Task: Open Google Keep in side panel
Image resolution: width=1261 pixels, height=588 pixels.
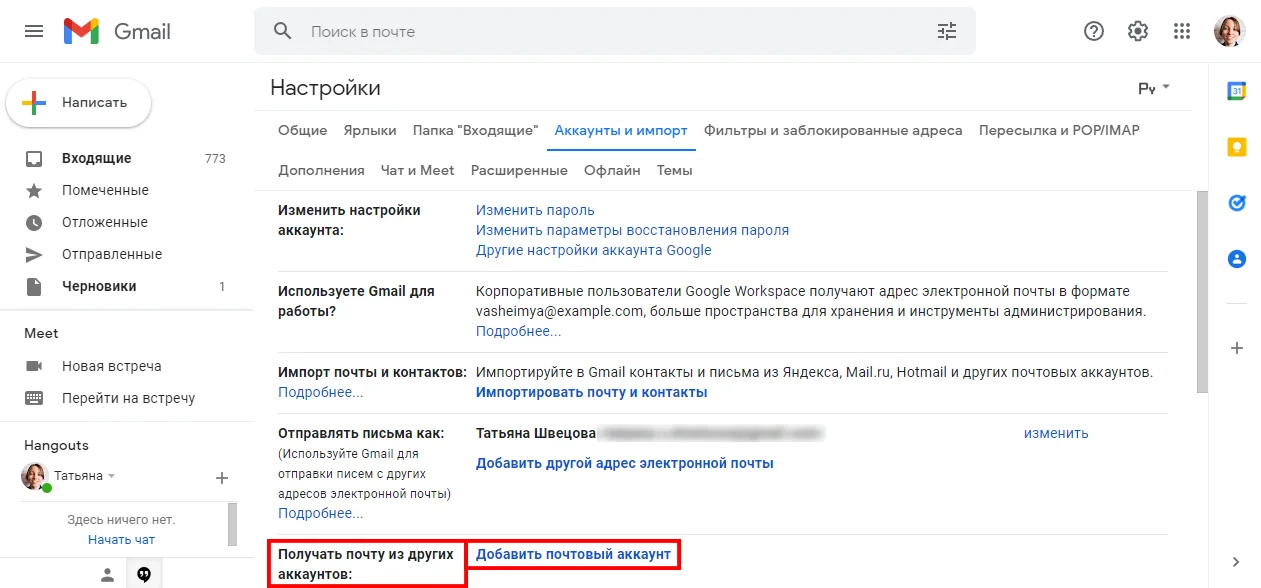Action: tap(1237, 147)
